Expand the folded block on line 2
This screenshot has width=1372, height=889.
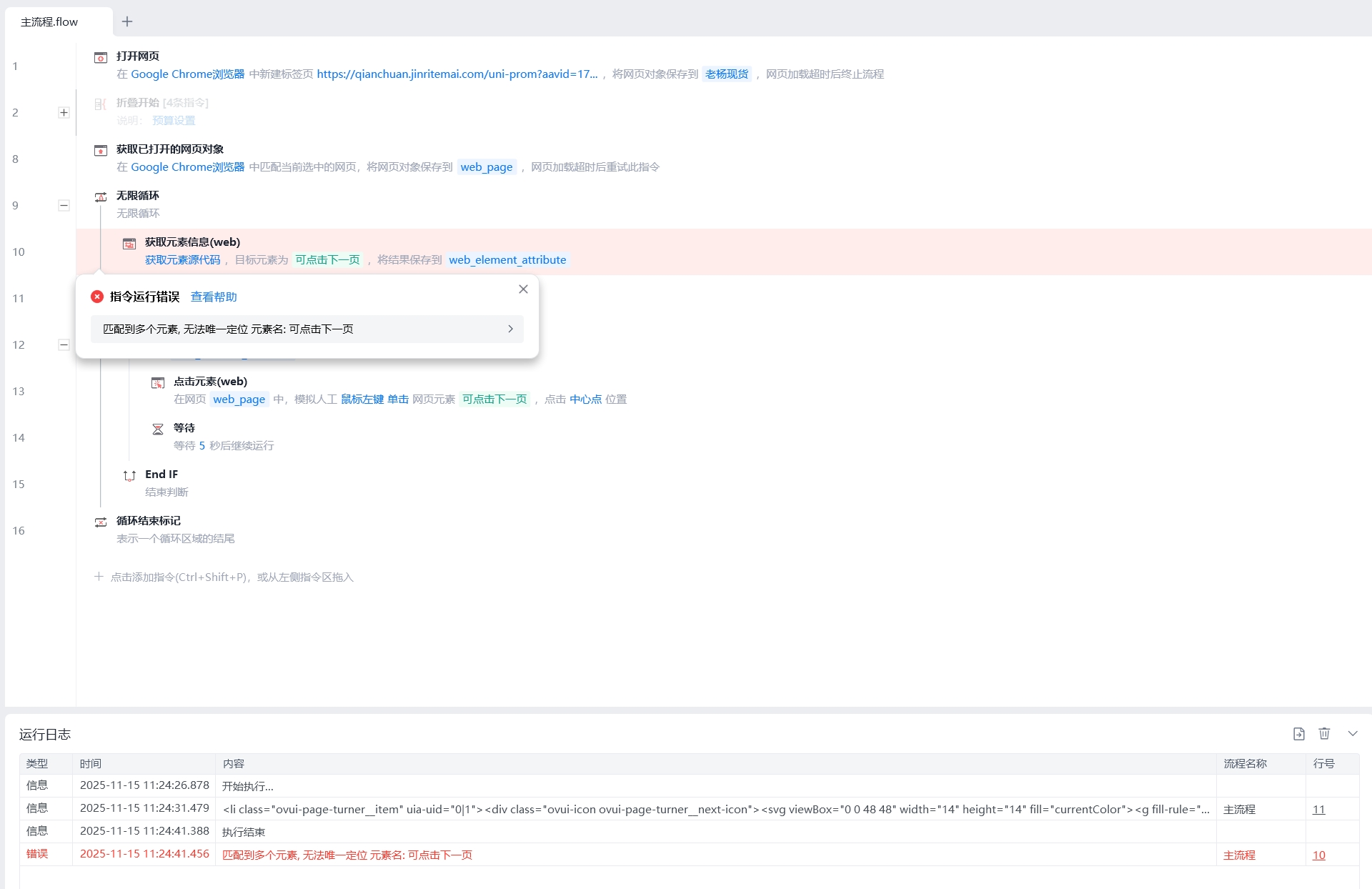pyautogui.click(x=64, y=112)
